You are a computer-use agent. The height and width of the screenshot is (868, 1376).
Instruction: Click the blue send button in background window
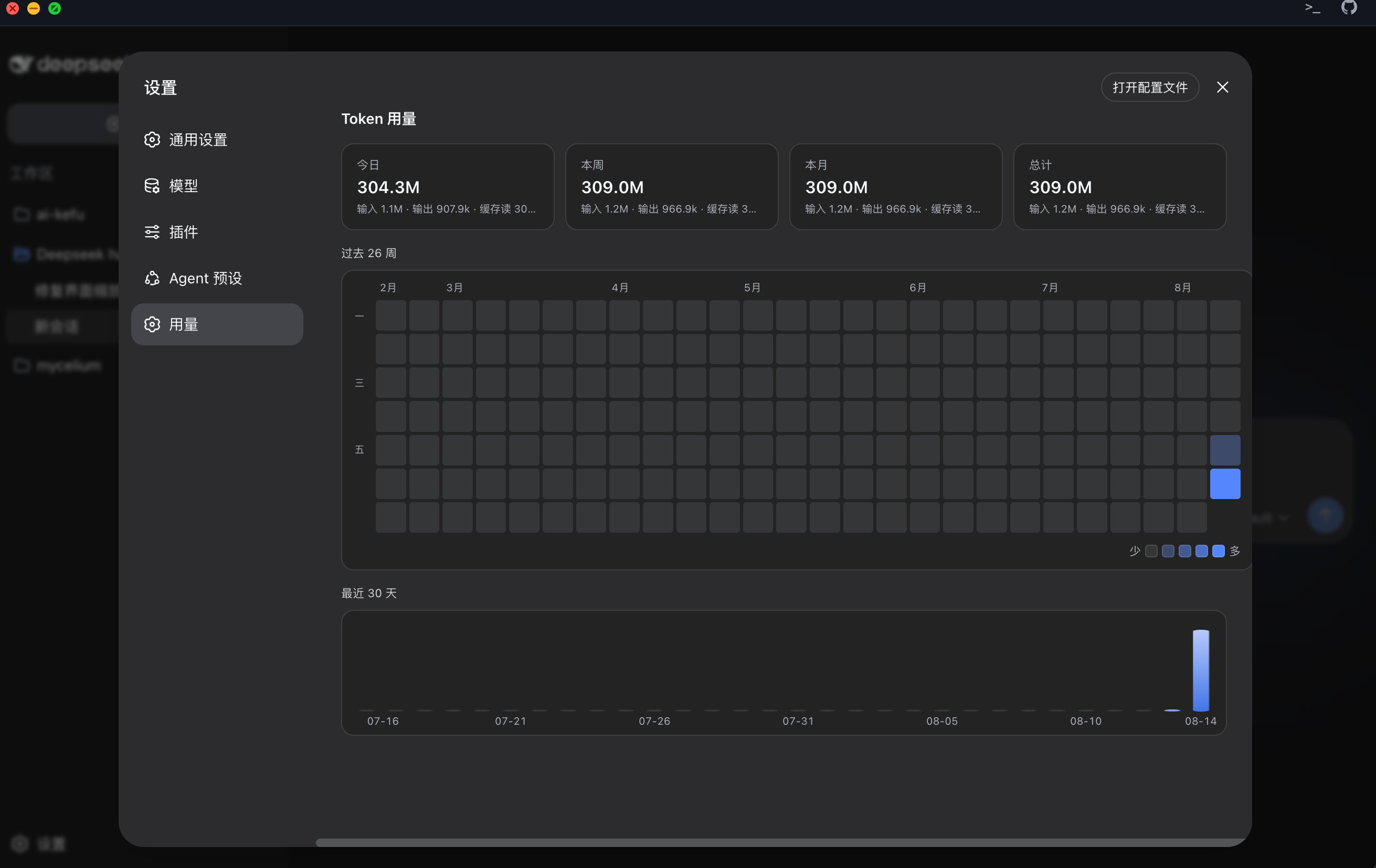point(1326,516)
